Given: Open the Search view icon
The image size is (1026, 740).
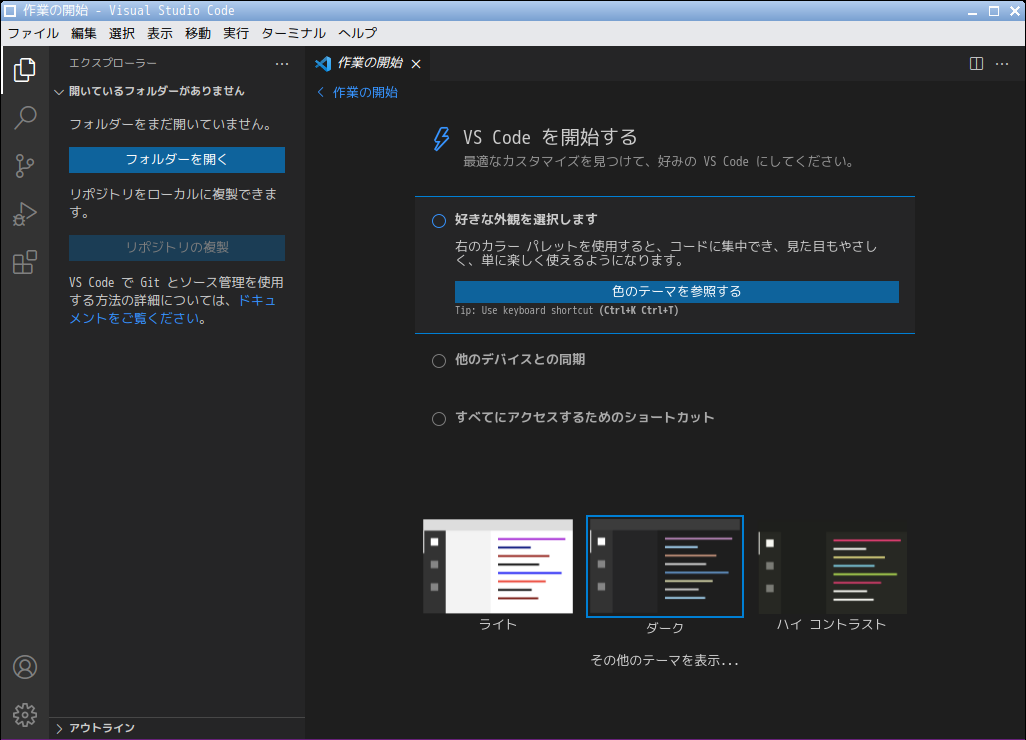Looking at the screenshot, I should (x=25, y=118).
